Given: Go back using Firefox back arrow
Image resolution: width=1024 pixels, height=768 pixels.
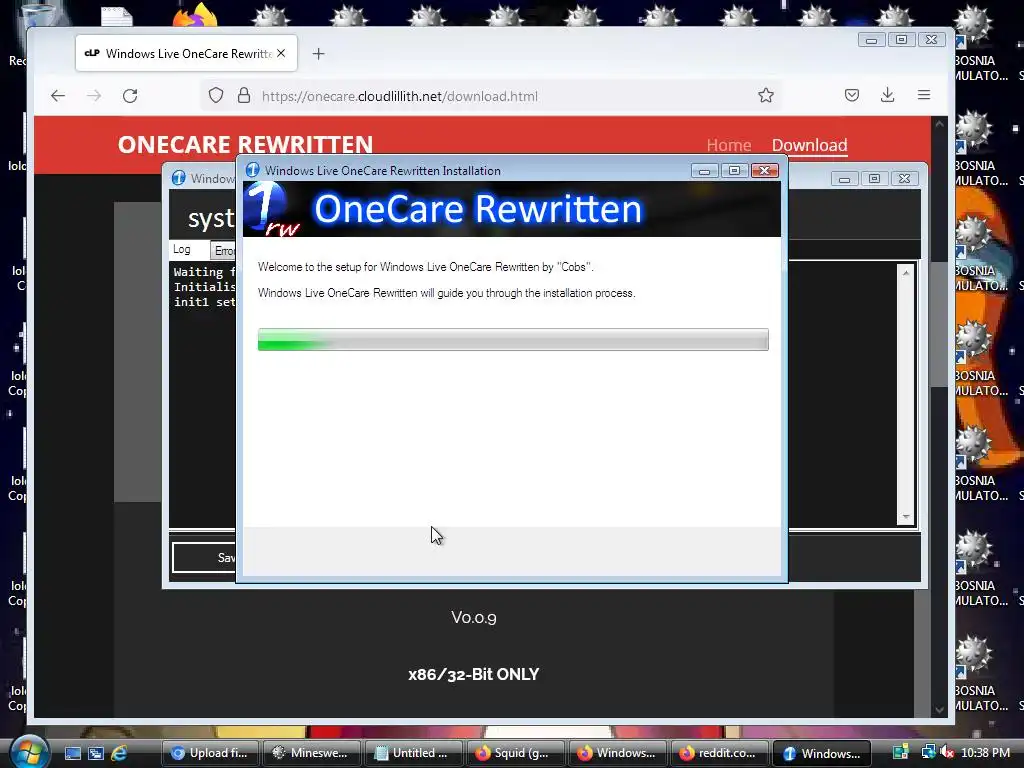Looking at the screenshot, I should (58, 96).
